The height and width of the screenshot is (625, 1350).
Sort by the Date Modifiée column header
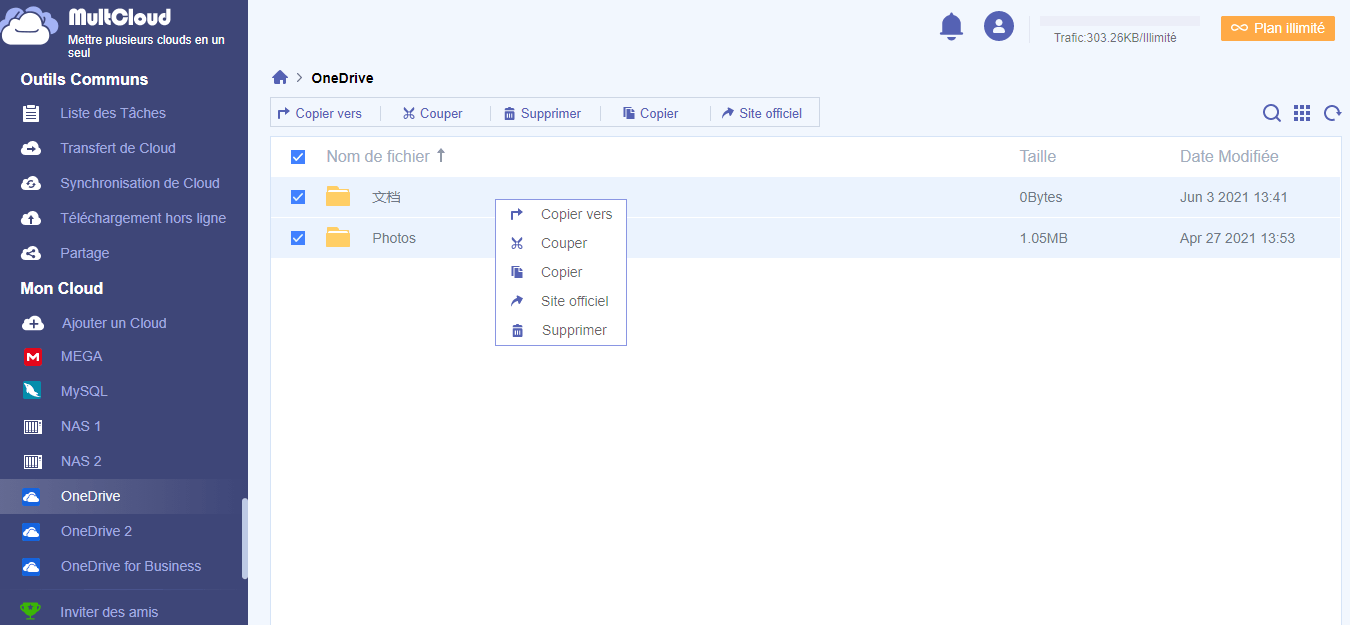(x=1229, y=156)
